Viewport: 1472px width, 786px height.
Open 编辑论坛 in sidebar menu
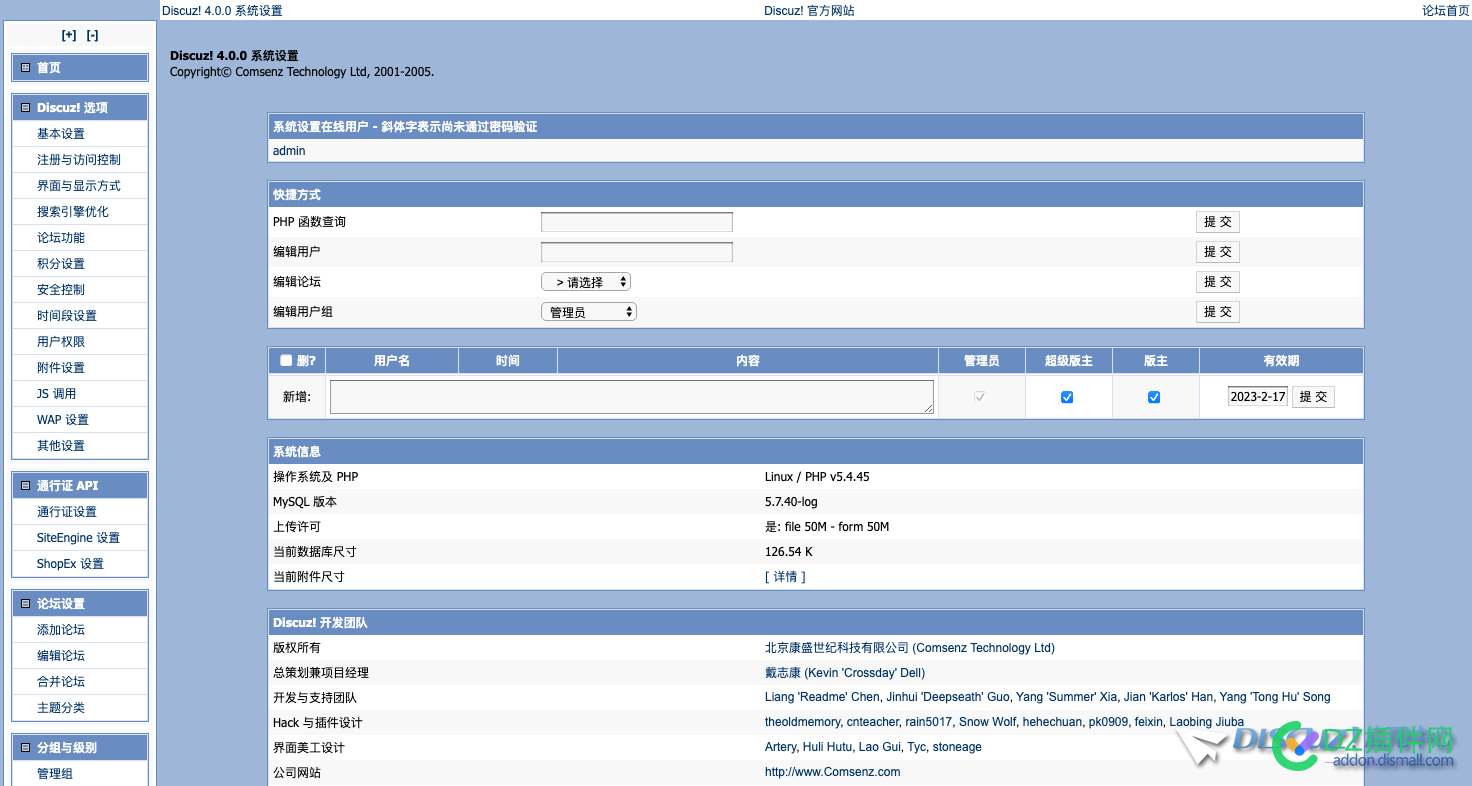click(x=61, y=656)
